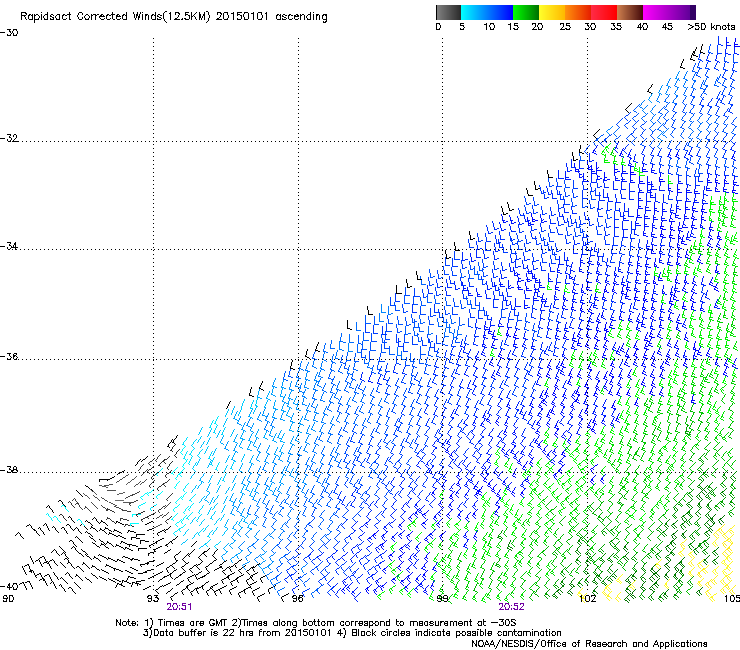Click the 'Times are GMT' note line
740x650 pixels.
click(316, 623)
